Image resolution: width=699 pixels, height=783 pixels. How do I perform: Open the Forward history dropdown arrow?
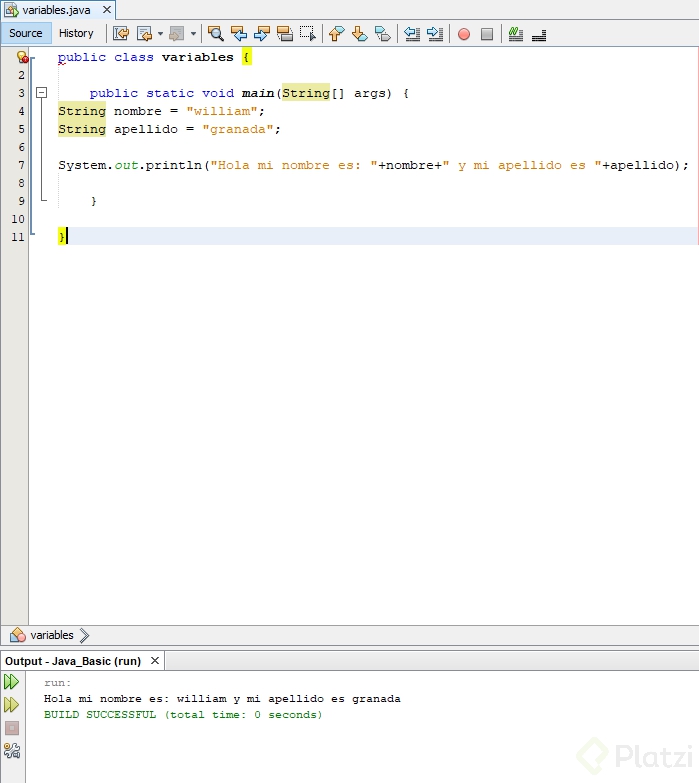coord(193,34)
